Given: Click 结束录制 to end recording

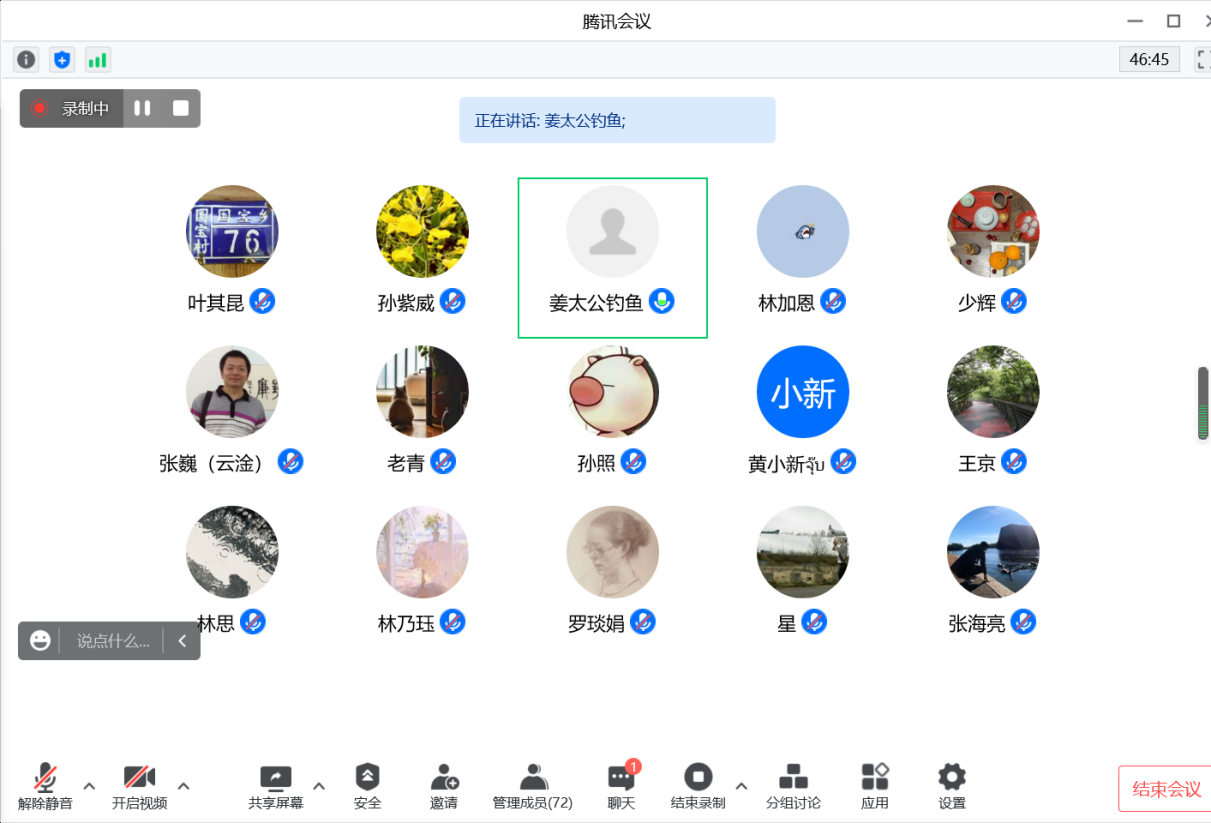Looking at the screenshot, I should (698, 787).
